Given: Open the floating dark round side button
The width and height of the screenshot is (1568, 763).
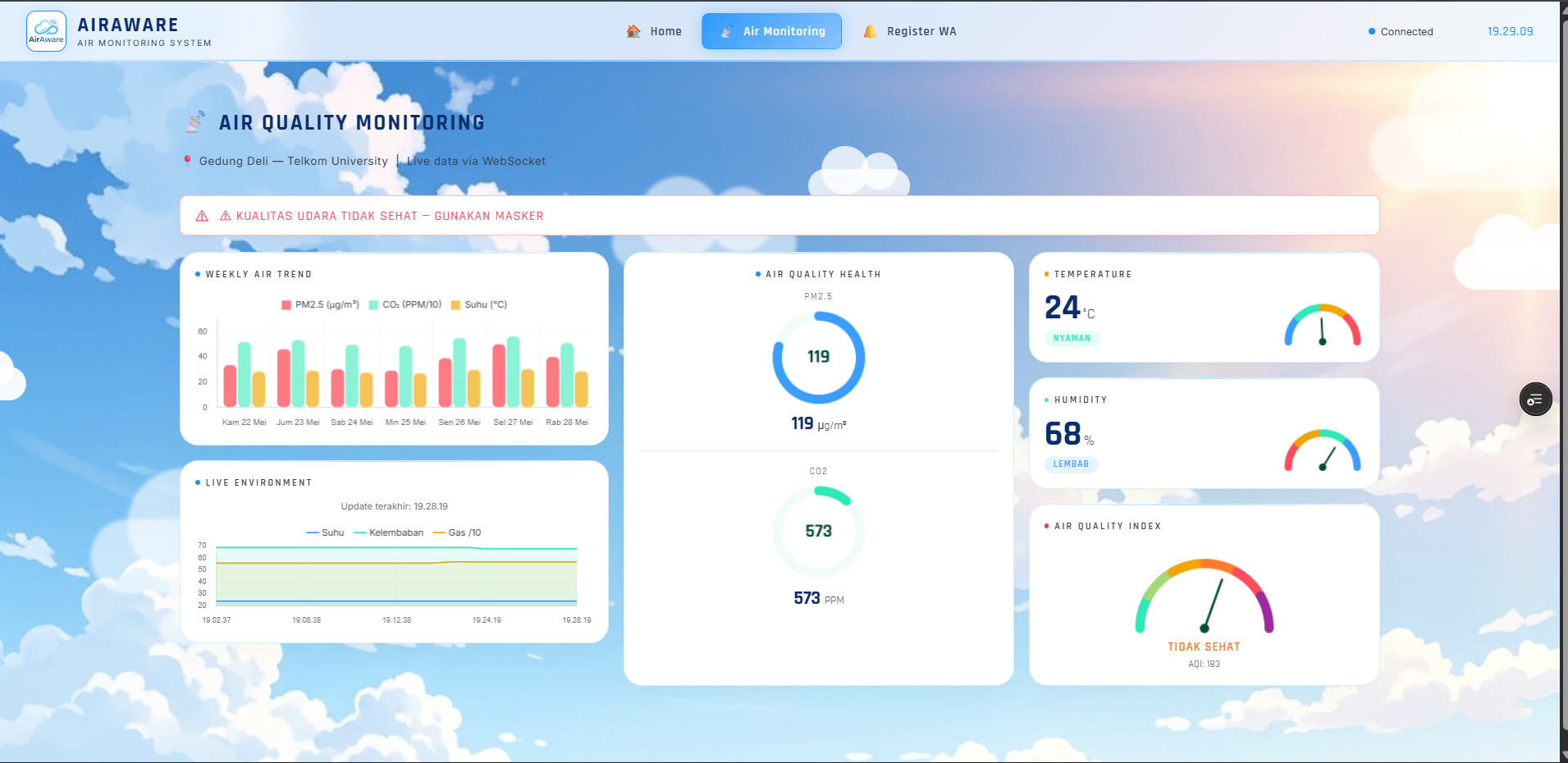Looking at the screenshot, I should click(1535, 400).
